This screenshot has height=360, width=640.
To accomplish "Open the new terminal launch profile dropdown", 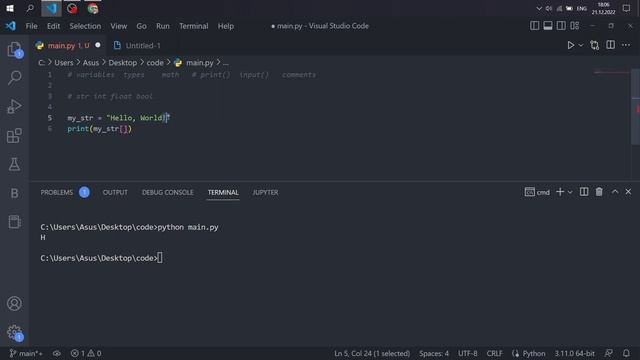I will click(x=570, y=192).
